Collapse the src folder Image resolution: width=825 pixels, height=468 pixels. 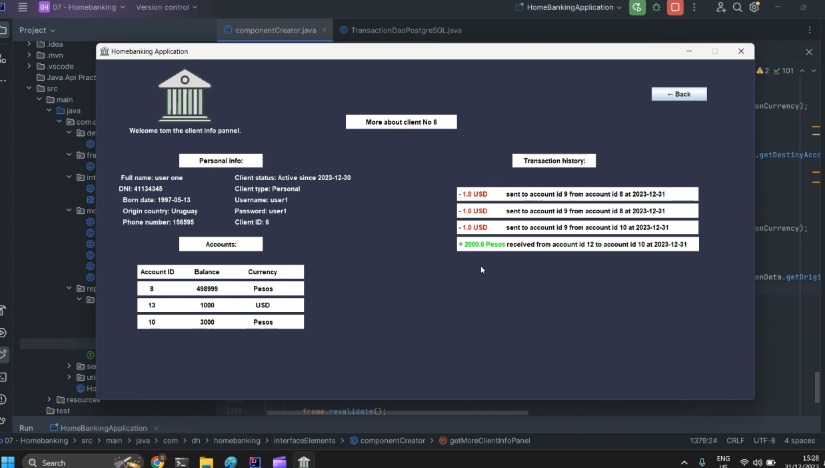click(x=29, y=88)
